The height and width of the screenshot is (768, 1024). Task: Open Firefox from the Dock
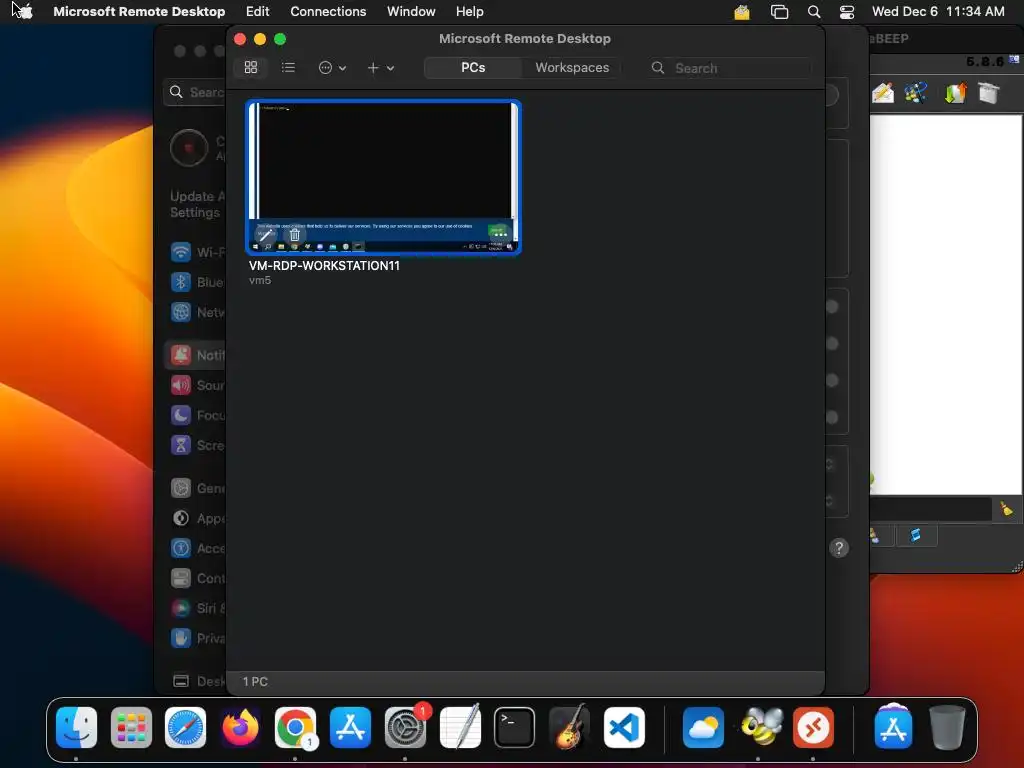click(x=240, y=727)
